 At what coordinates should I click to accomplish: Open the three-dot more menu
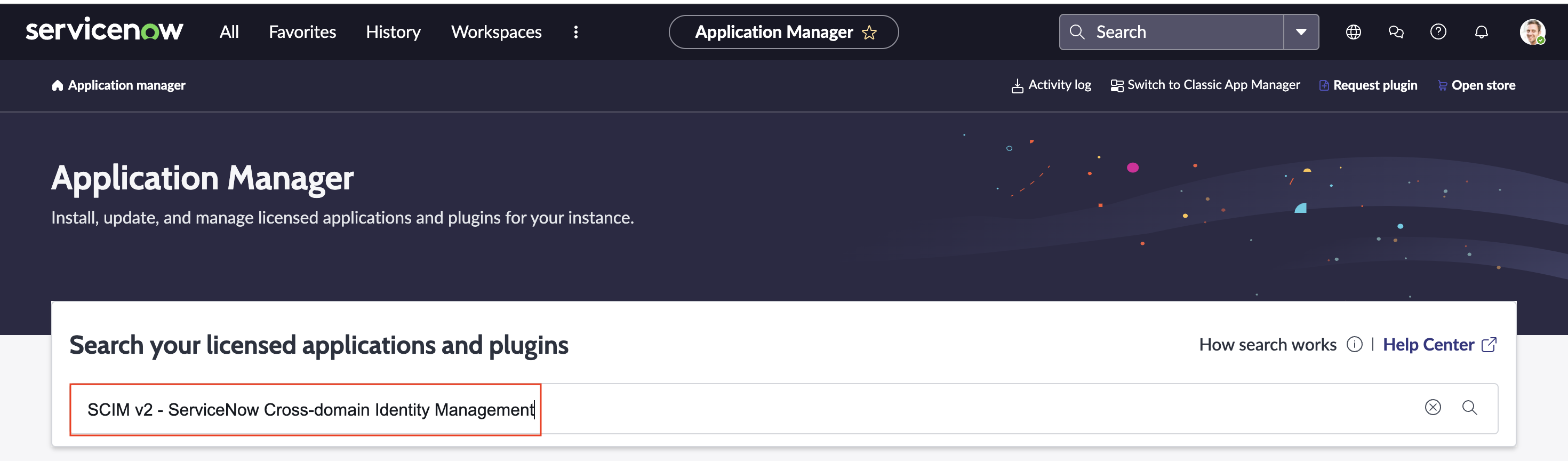(575, 31)
